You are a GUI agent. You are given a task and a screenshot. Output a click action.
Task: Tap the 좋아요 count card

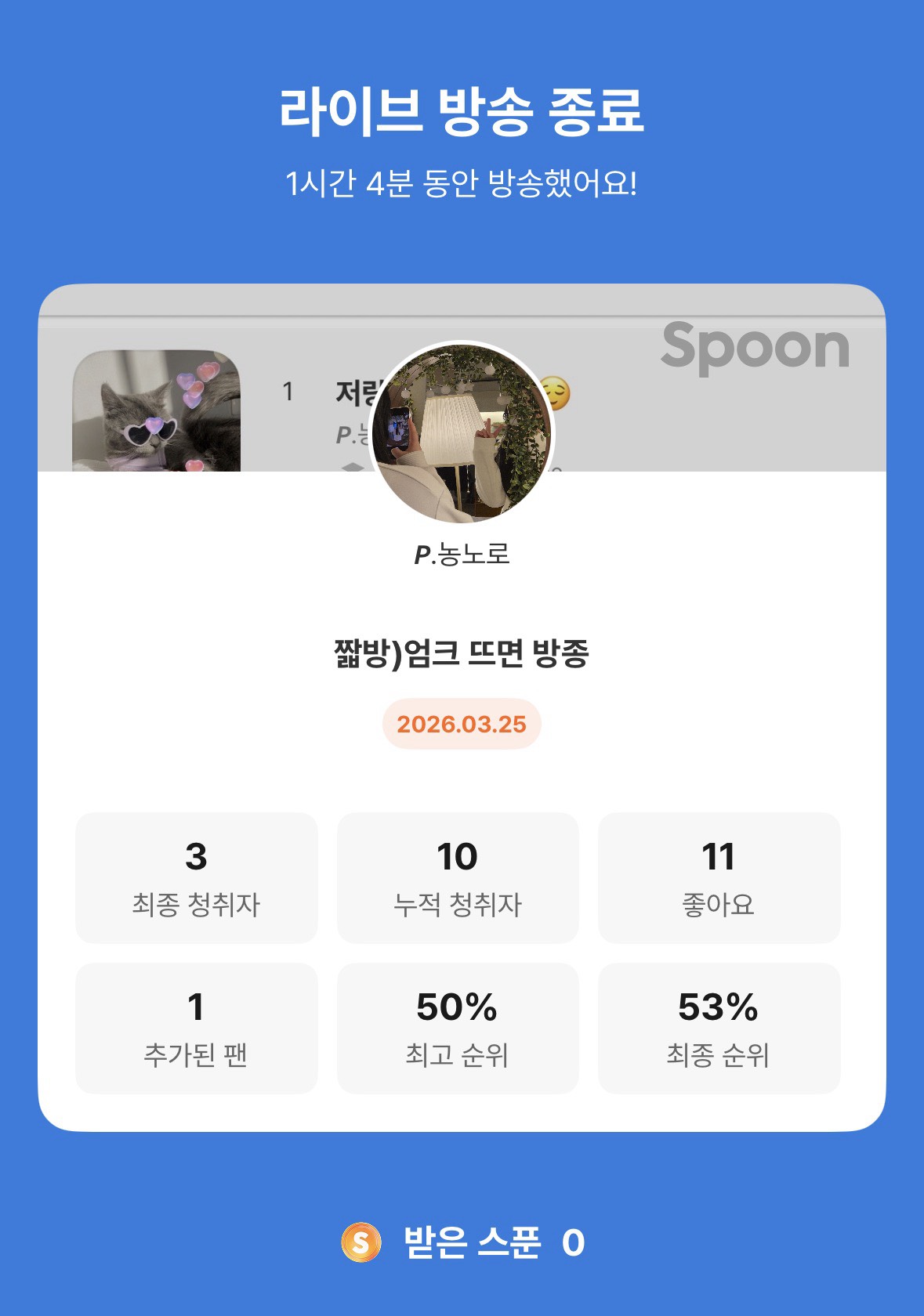tap(719, 877)
